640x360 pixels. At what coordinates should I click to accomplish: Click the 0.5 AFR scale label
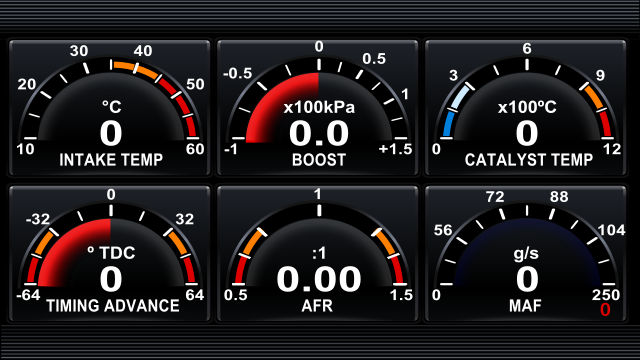pos(236,295)
